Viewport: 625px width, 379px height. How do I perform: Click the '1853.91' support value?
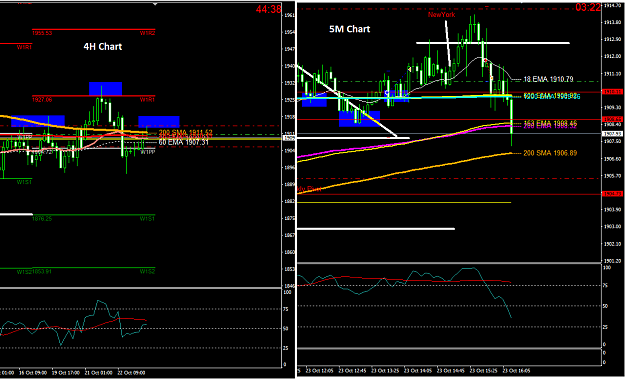42,271
